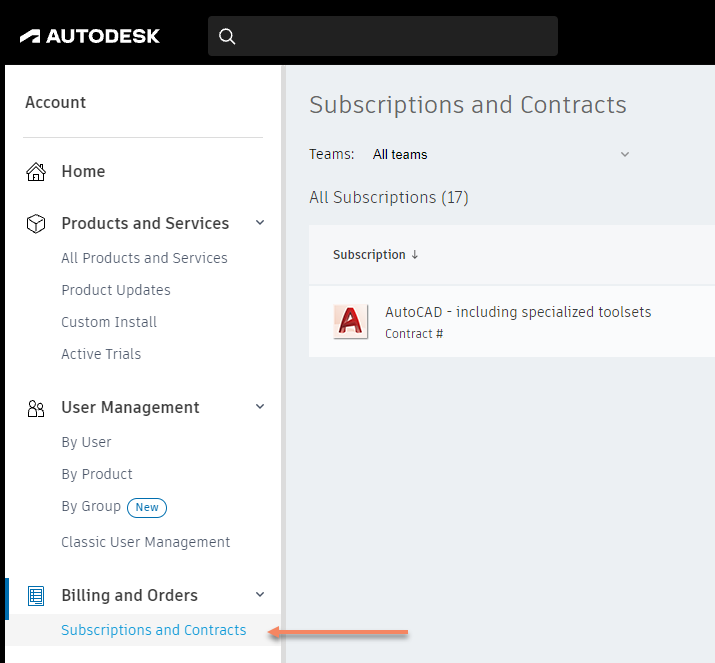Focus the top search field
The image size is (715, 663).
pos(383,36)
